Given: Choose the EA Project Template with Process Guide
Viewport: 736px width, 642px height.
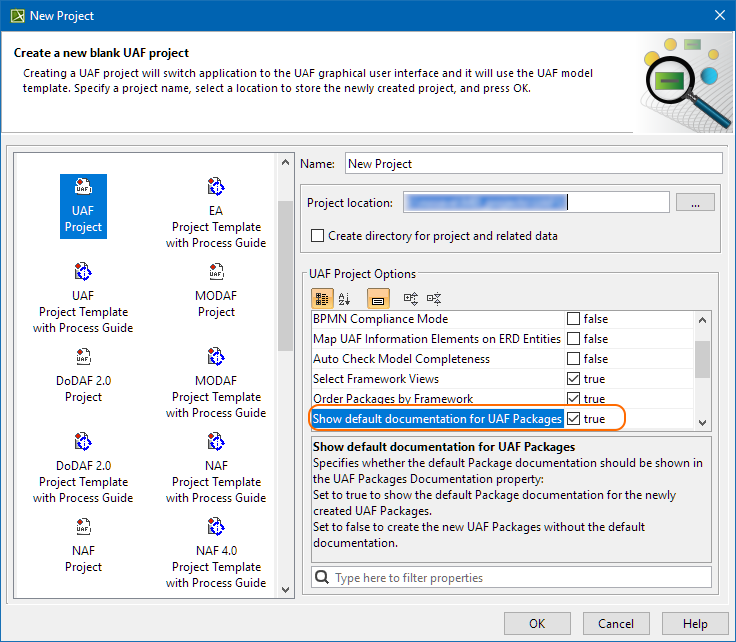Looking at the screenshot, I should pos(216,187).
